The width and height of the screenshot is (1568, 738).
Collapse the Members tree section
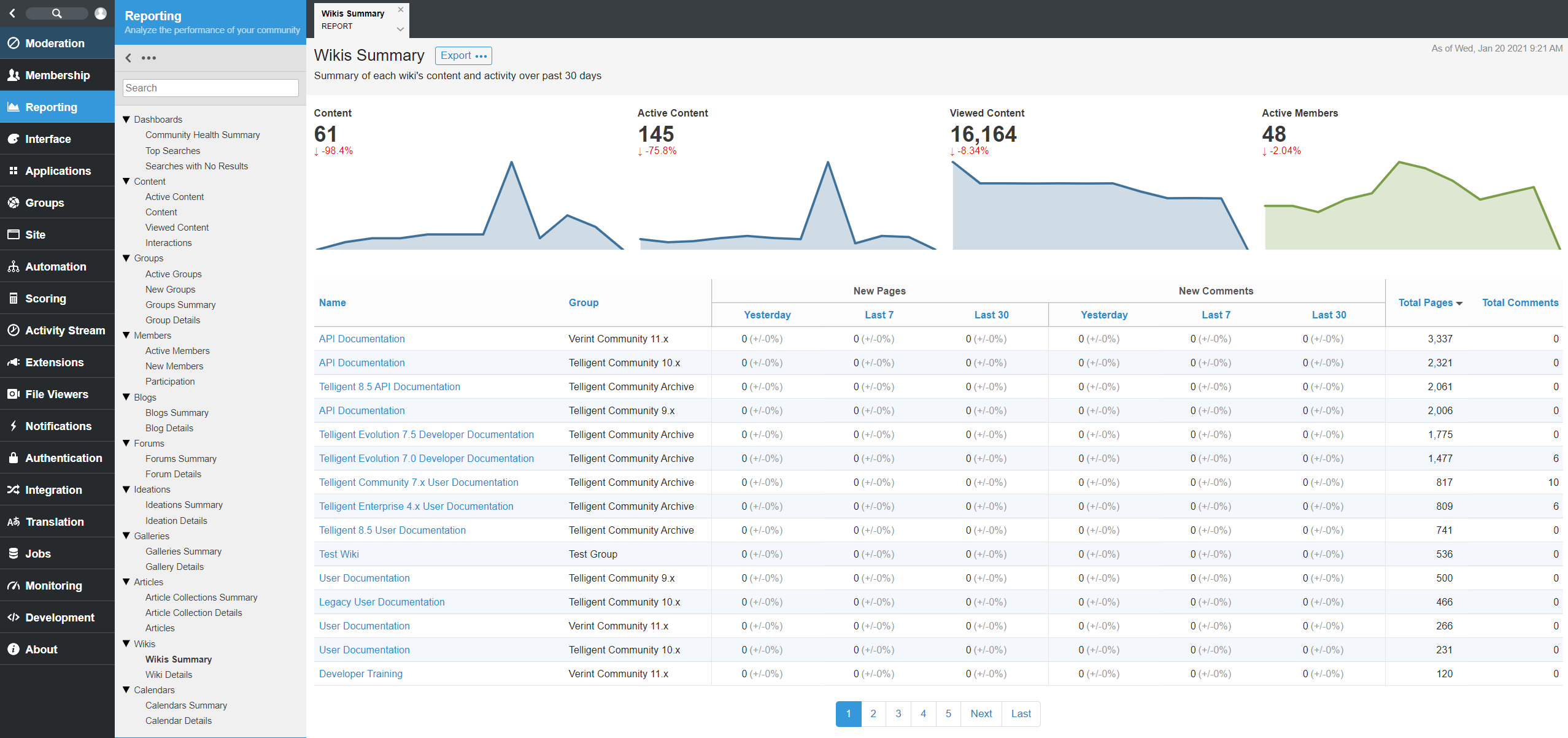tap(126, 336)
